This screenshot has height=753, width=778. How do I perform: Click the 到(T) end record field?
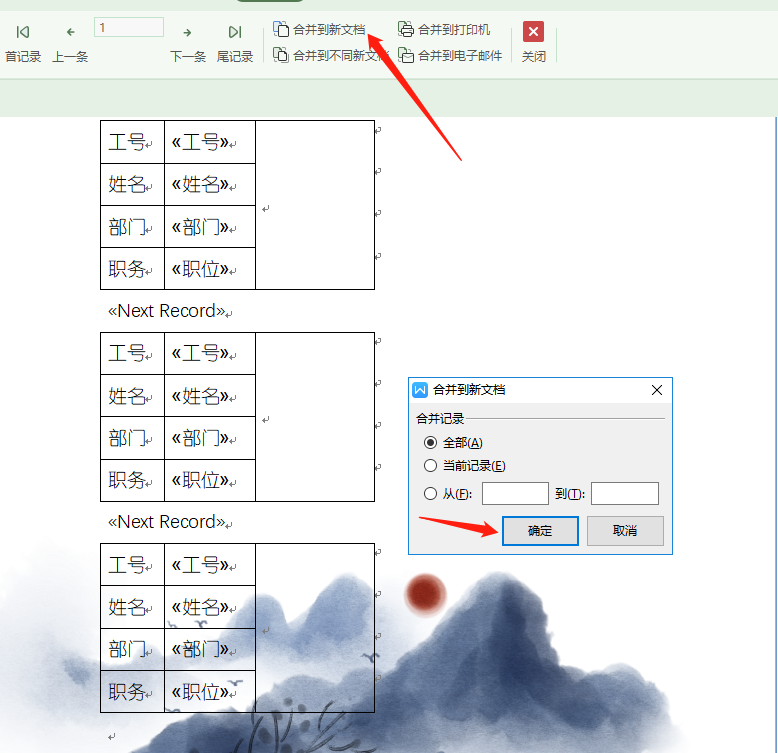click(625, 494)
